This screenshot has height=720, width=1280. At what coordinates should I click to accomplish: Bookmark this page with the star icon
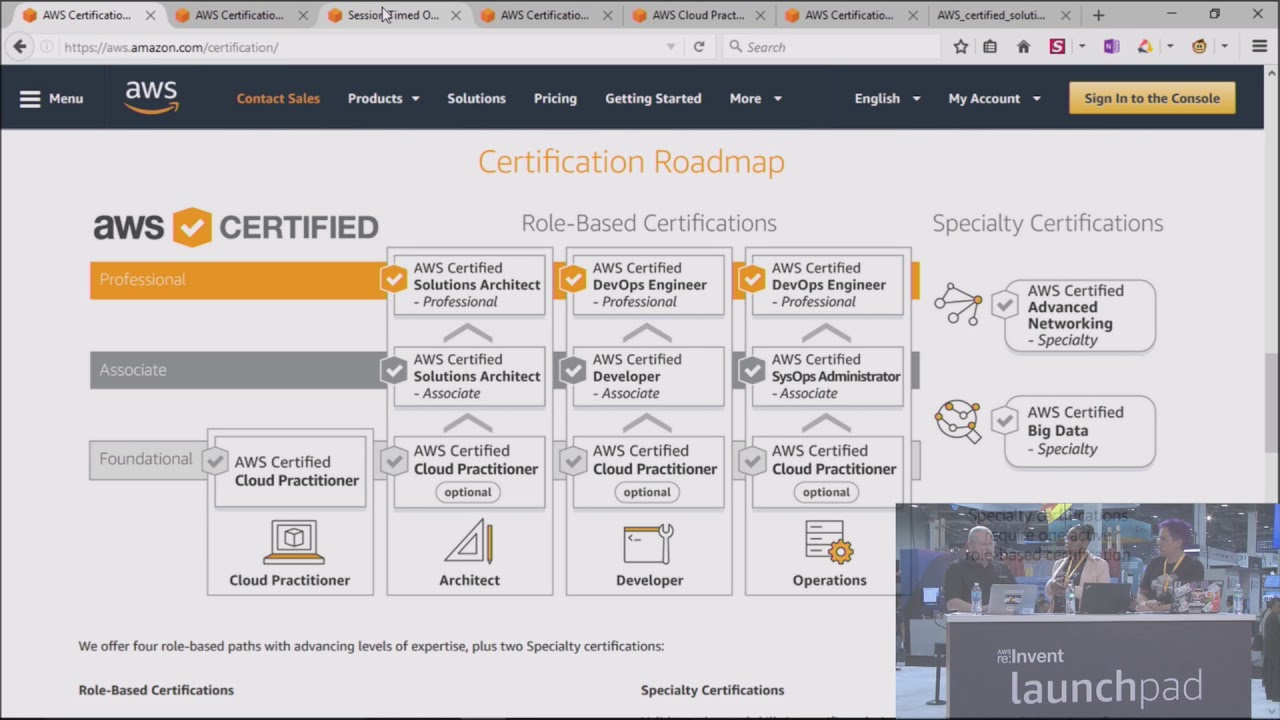961,47
